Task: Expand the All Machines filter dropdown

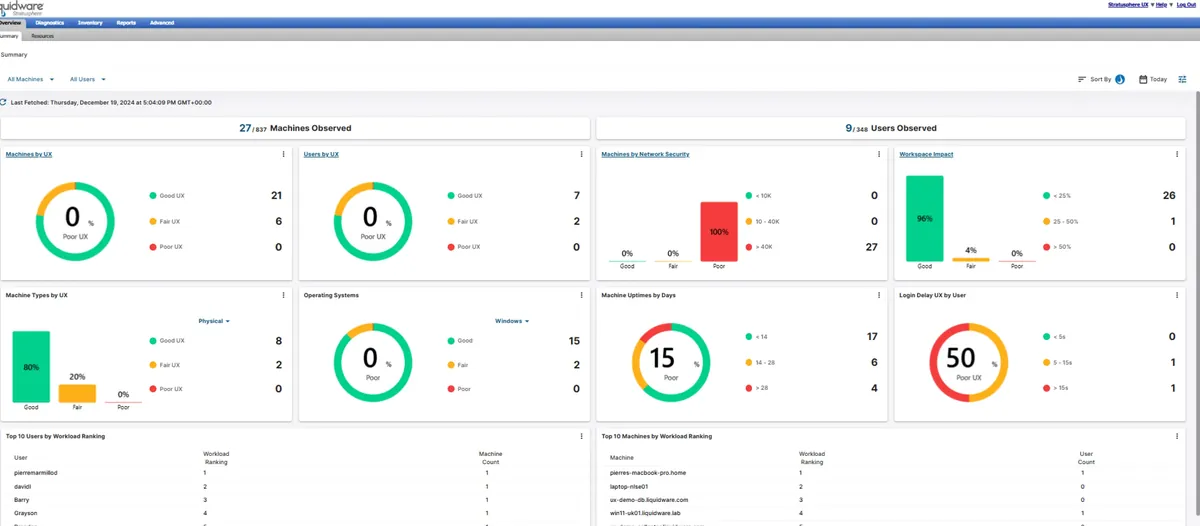Action: point(31,79)
